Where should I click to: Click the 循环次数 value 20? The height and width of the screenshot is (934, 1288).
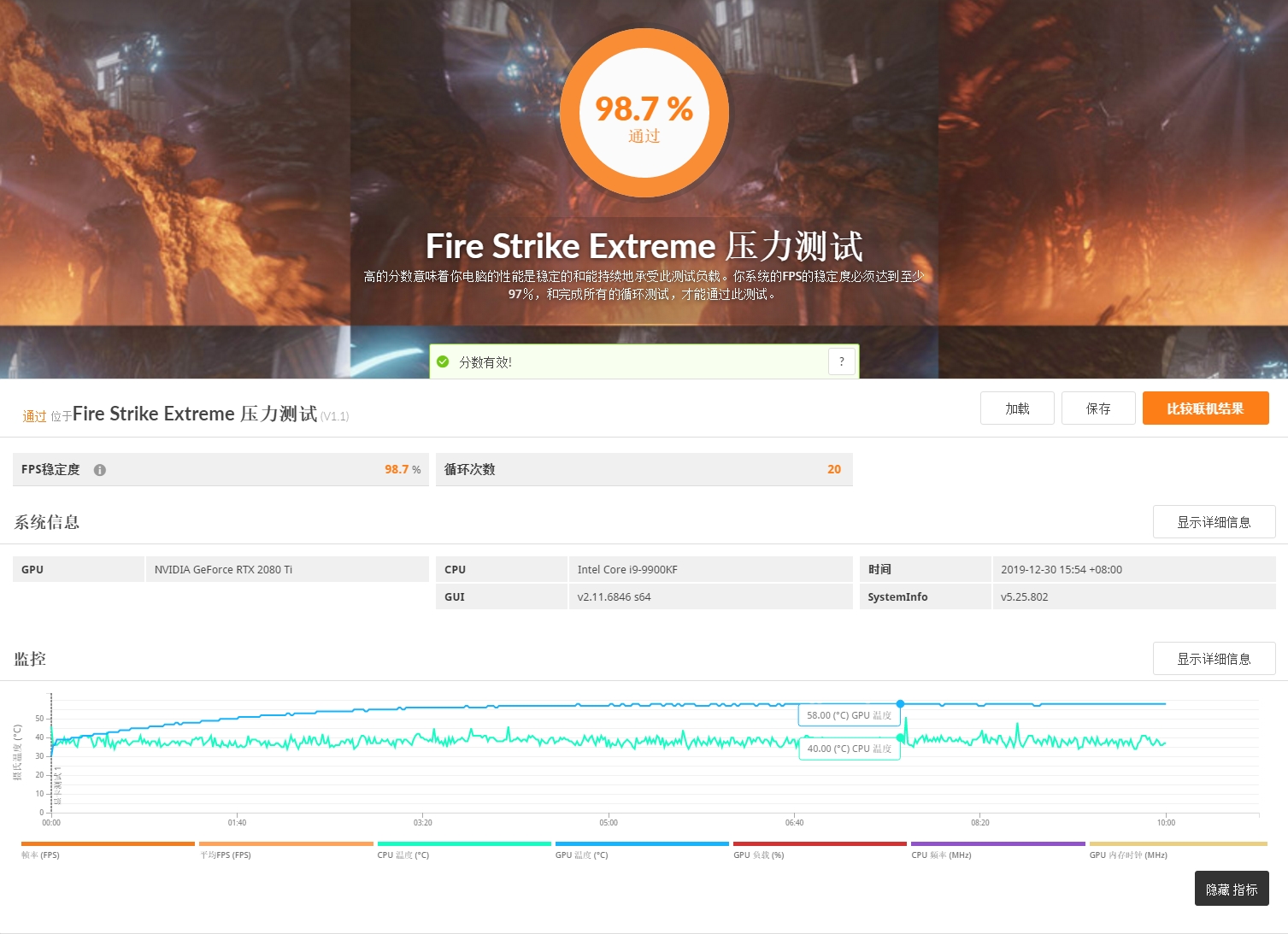[x=834, y=470]
